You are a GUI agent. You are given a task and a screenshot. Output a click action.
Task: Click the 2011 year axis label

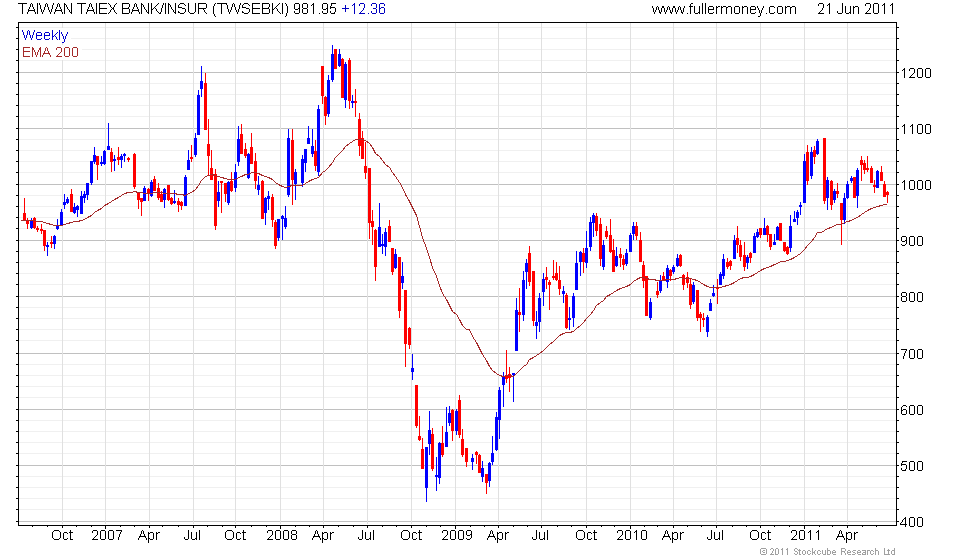click(x=806, y=536)
